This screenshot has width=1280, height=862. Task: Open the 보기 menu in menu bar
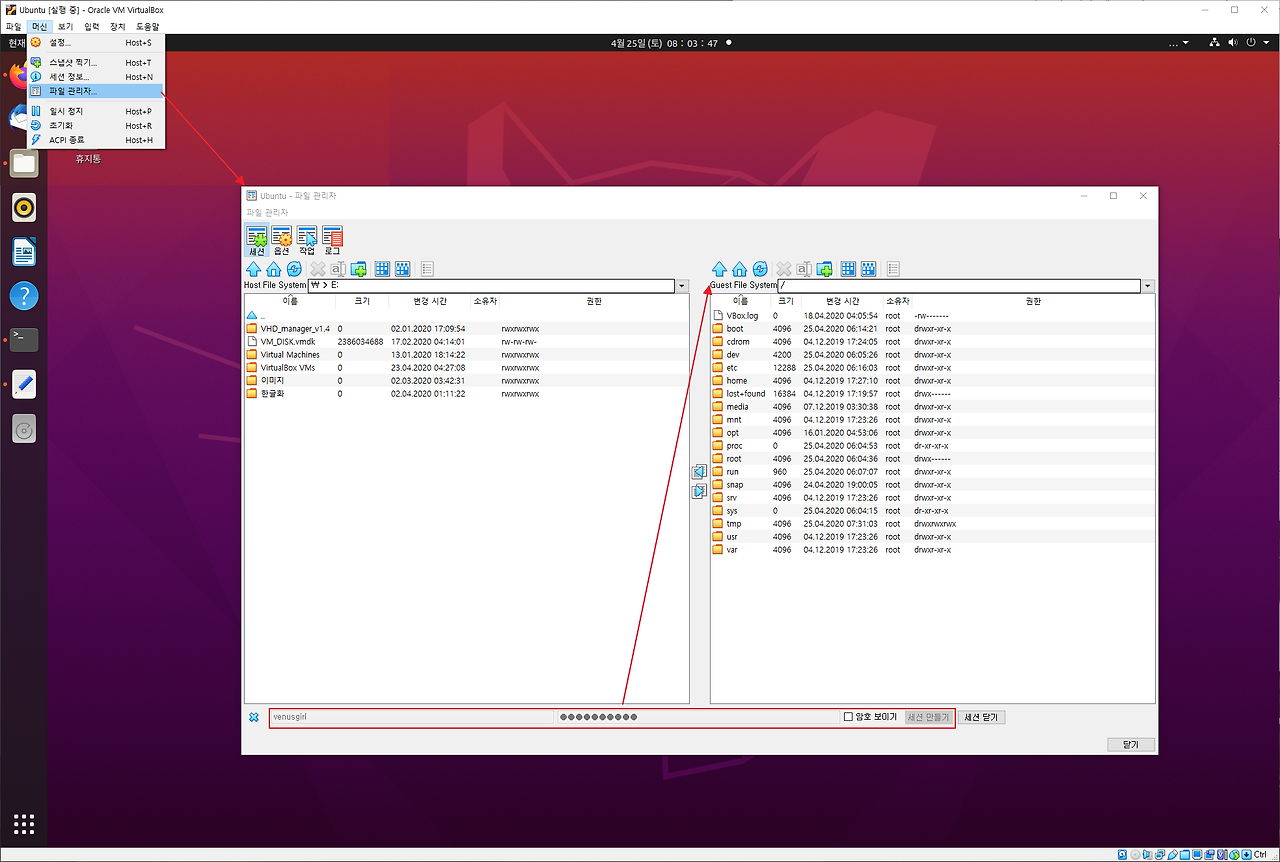(x=66, y=26)
